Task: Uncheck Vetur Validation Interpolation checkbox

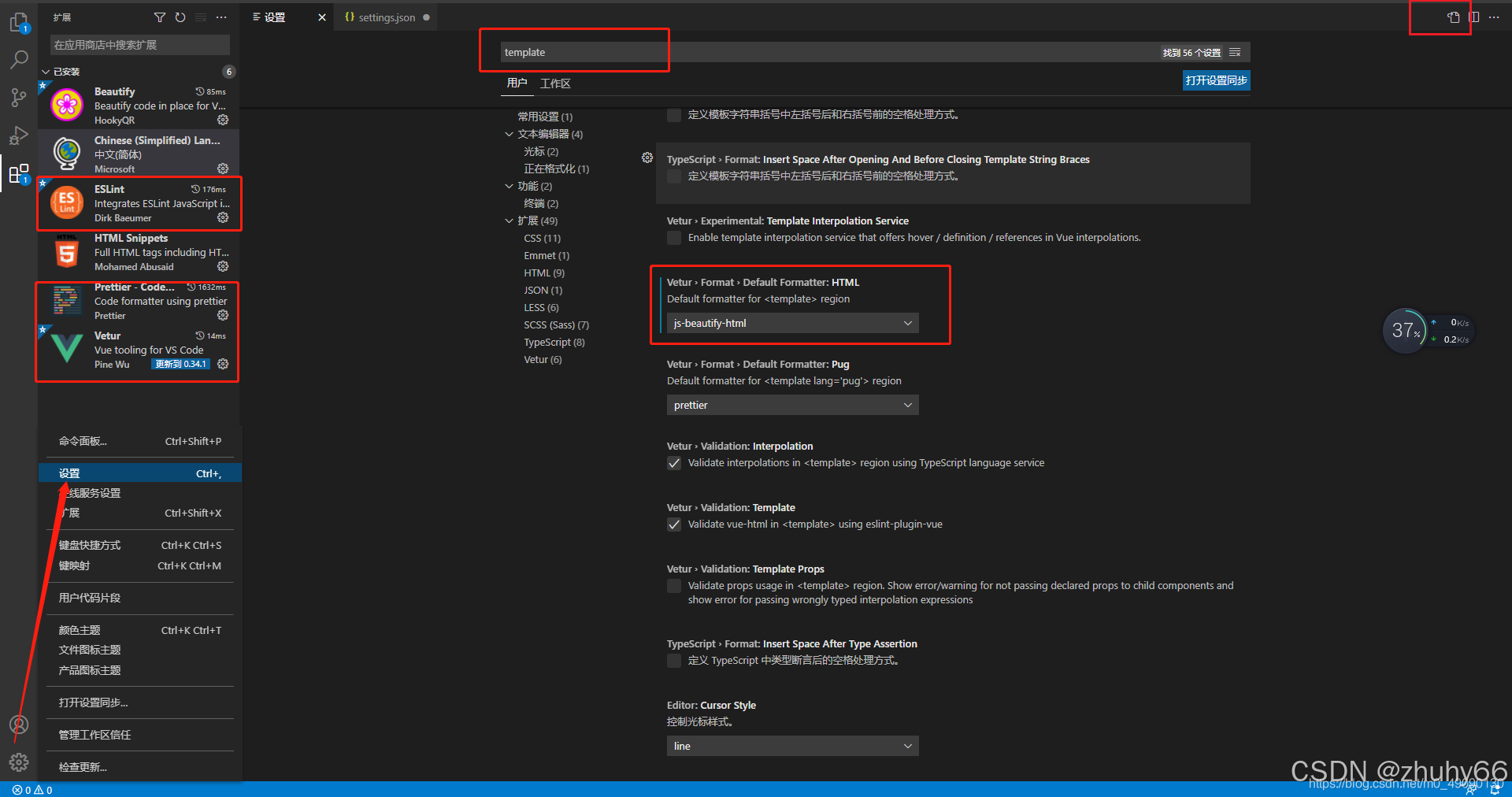Action: point(674,463)
